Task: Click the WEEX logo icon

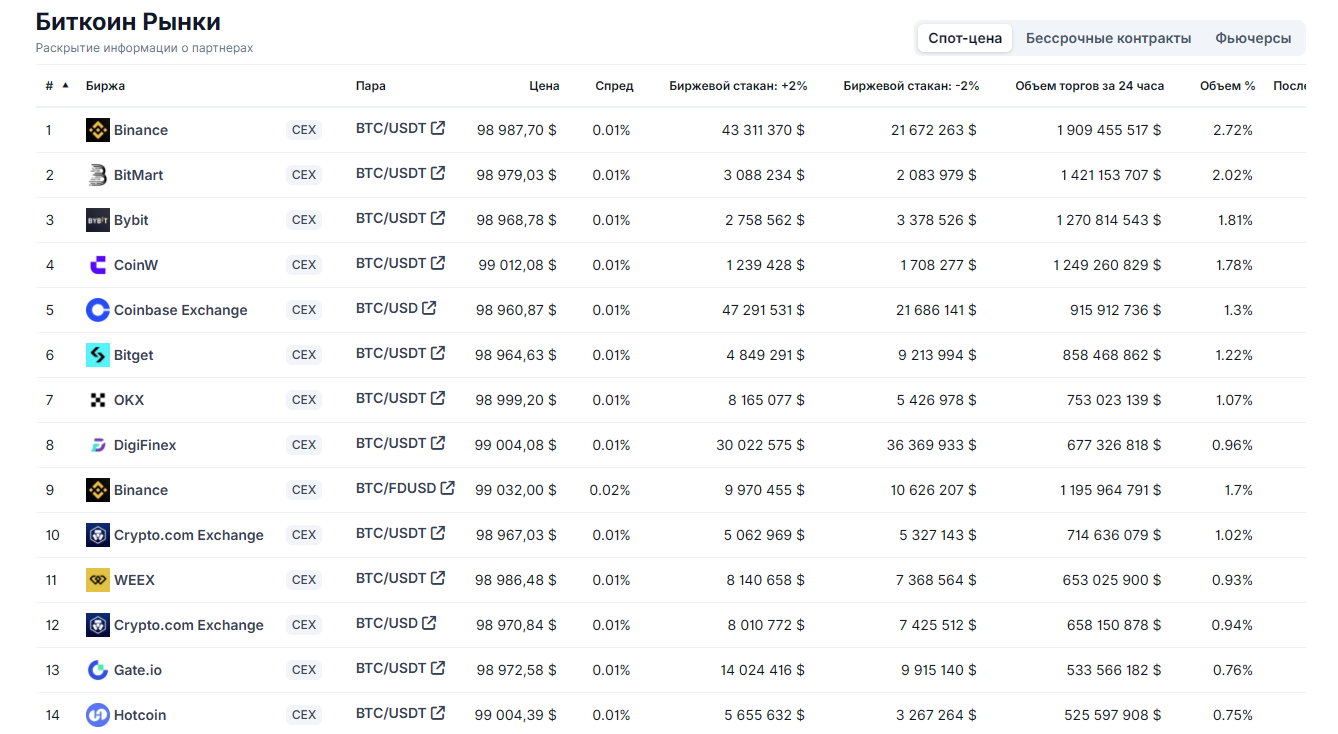Action: point(97,580)
